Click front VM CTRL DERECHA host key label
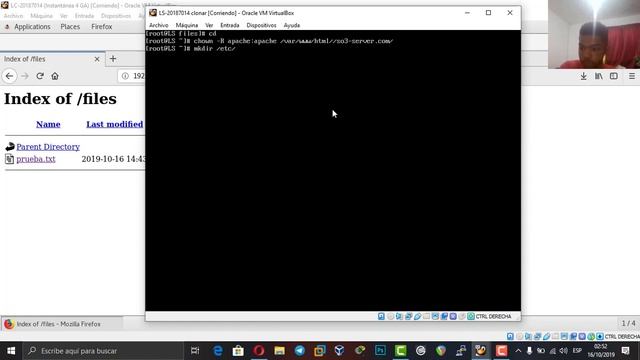 pyautogui.click(x=493, y=316)
